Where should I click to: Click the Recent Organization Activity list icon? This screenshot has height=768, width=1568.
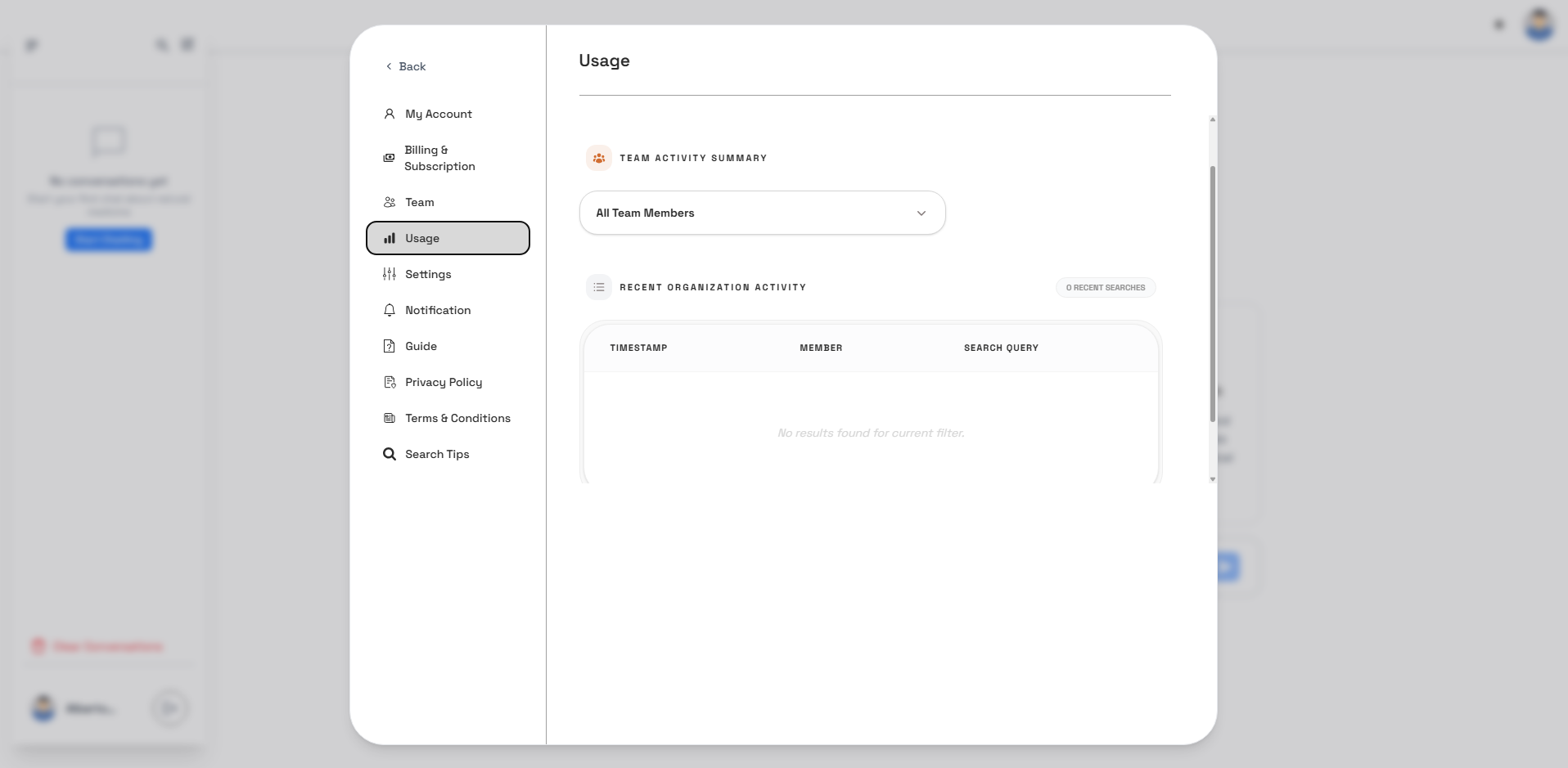(599, 287)
